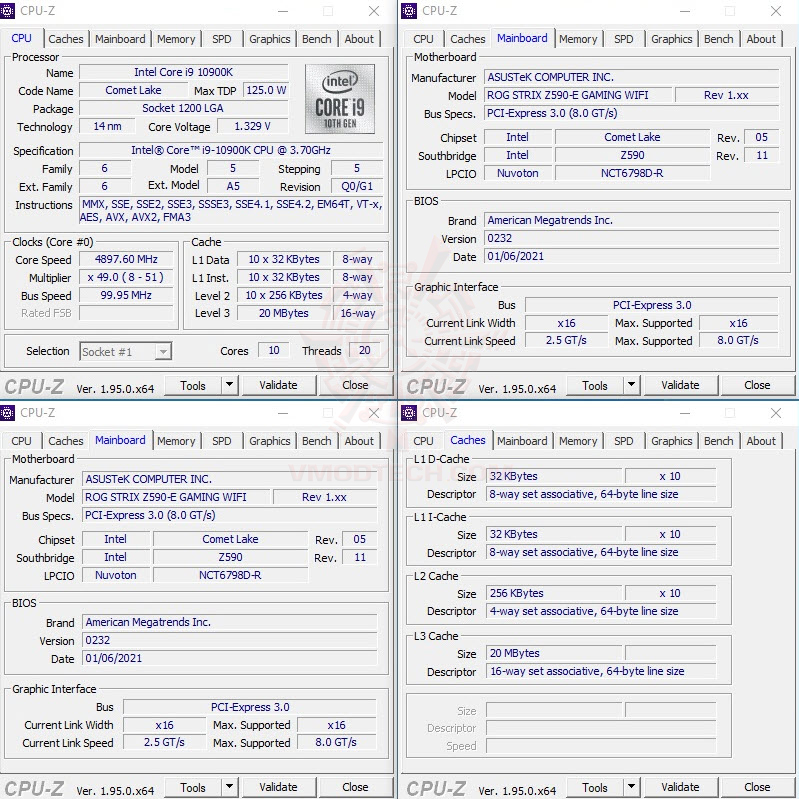Click the Close button in the top-left window
The width and height of the screenshot is (799, 799).
[355, 385]
